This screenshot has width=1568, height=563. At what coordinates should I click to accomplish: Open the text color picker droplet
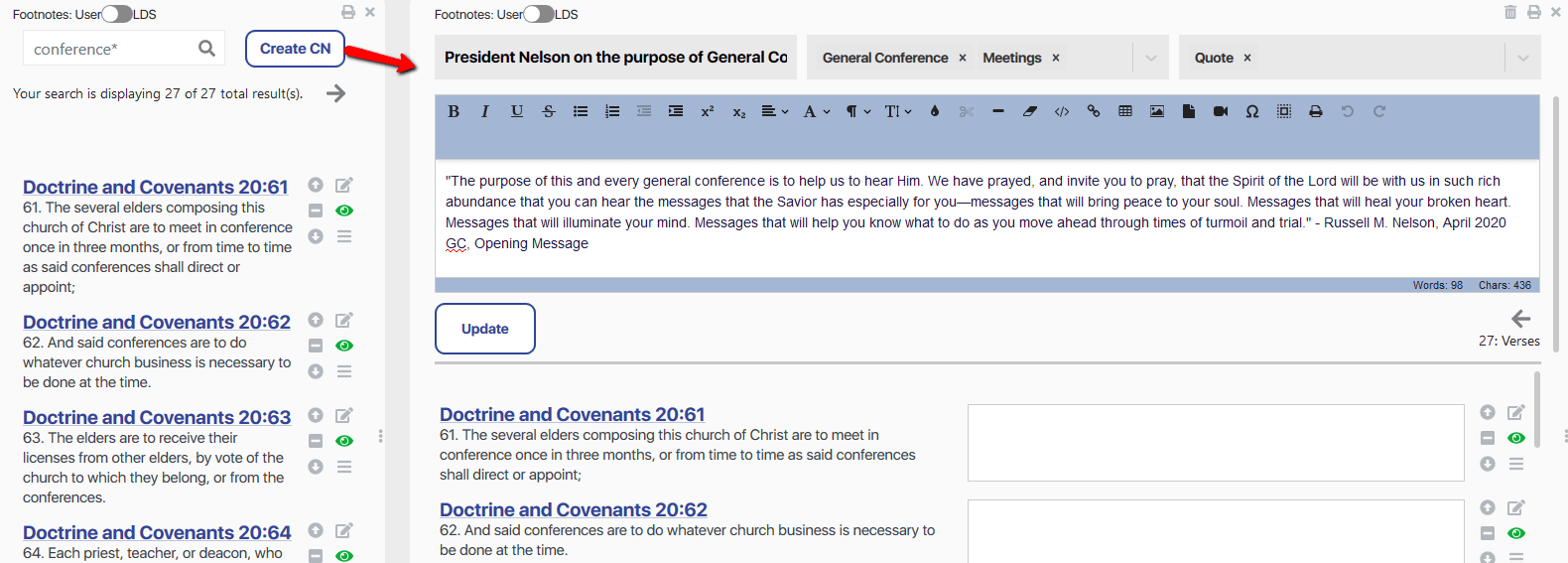pyautogui.click(x=934, y=111)
